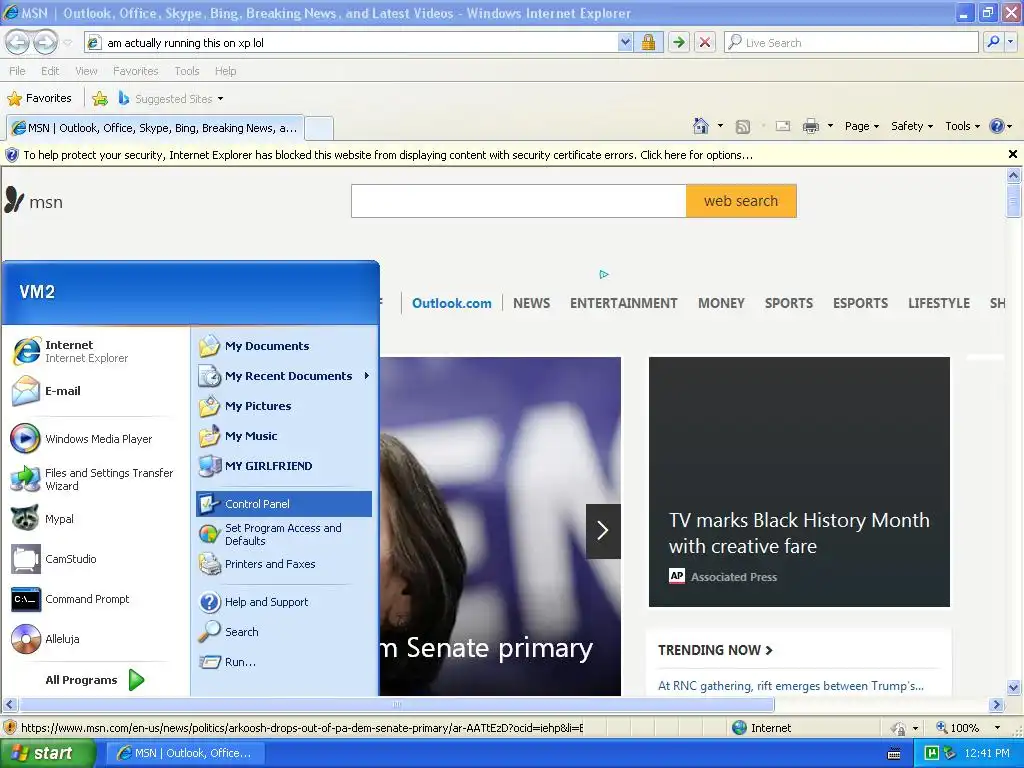Open Run dialog from Start menu
This screenshot has width=1024, height=768.
[x=284, y=662]
